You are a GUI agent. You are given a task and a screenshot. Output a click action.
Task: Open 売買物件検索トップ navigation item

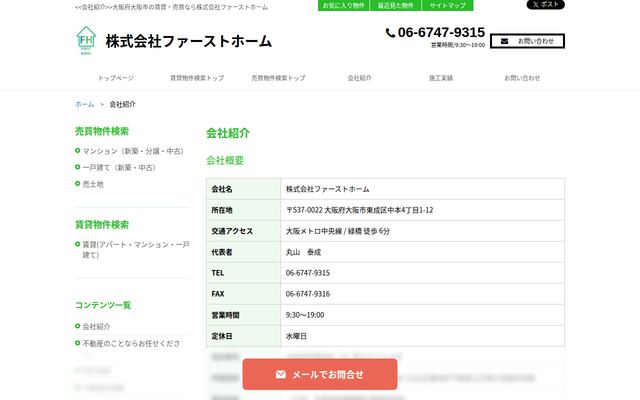click(x=278, y=78)
